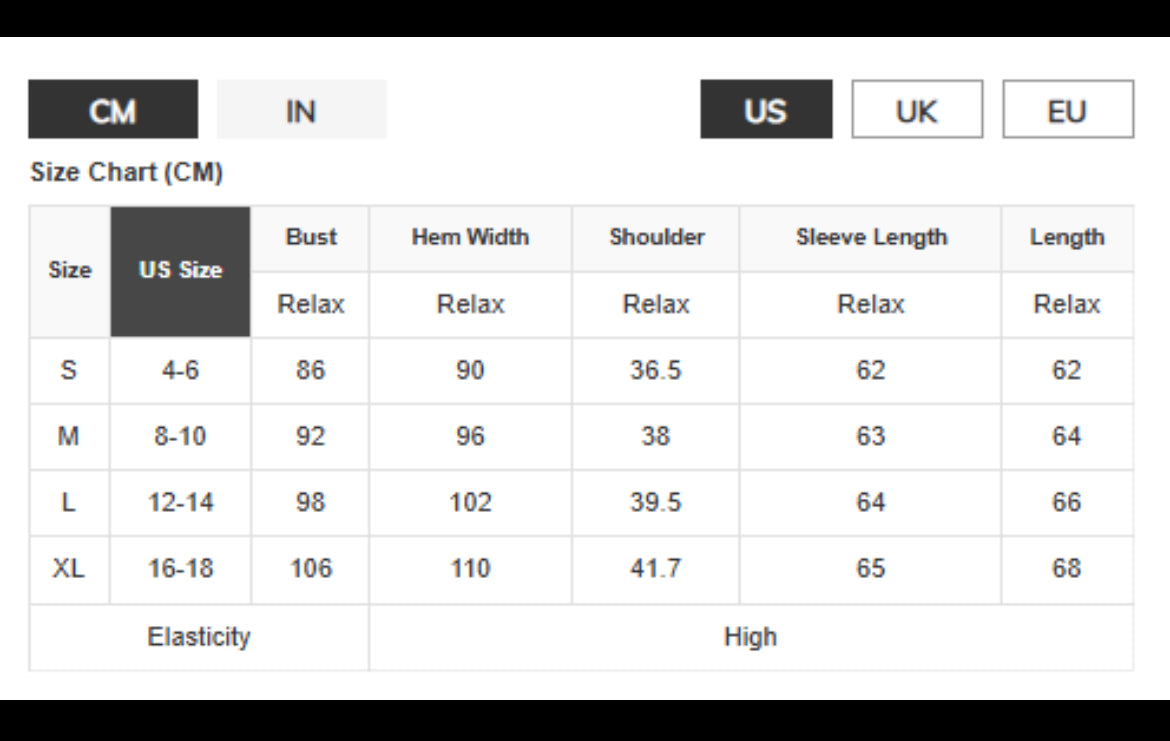Click US size 12-14 cell
This screenshot has width=1170, height=741.
point(180,503)
